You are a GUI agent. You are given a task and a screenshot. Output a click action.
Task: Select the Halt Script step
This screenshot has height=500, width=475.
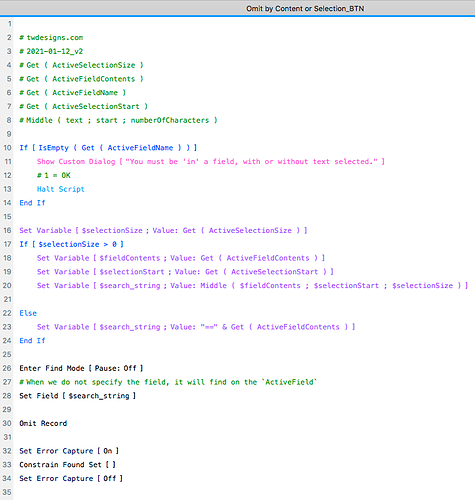[61, 189]
